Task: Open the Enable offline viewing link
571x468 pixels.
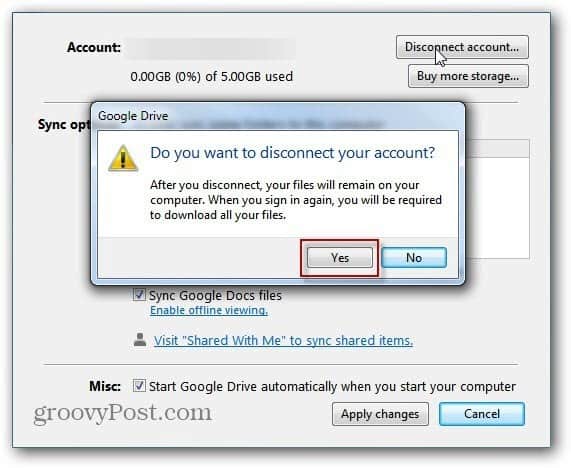Action: (209, 310)
